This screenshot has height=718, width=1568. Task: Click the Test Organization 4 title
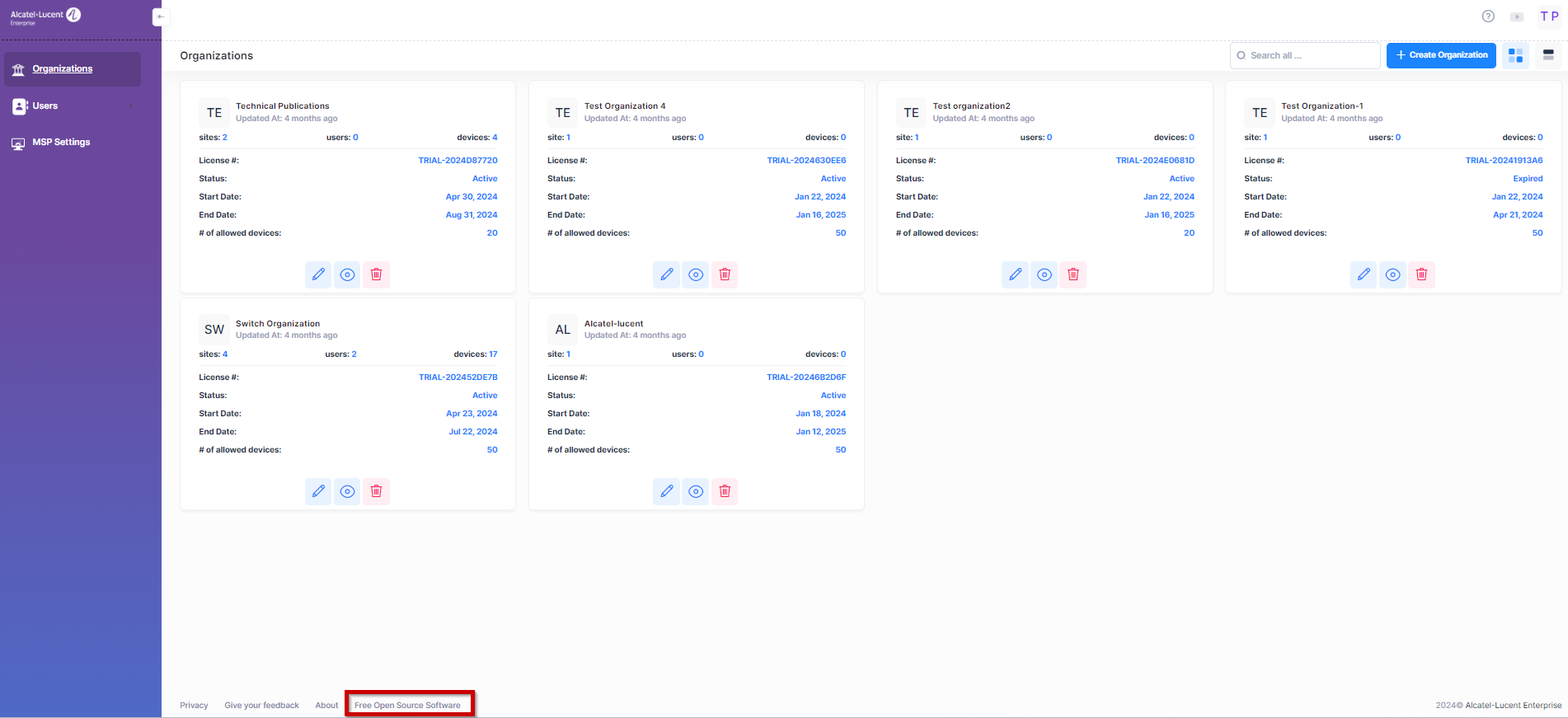click(625, 106)
